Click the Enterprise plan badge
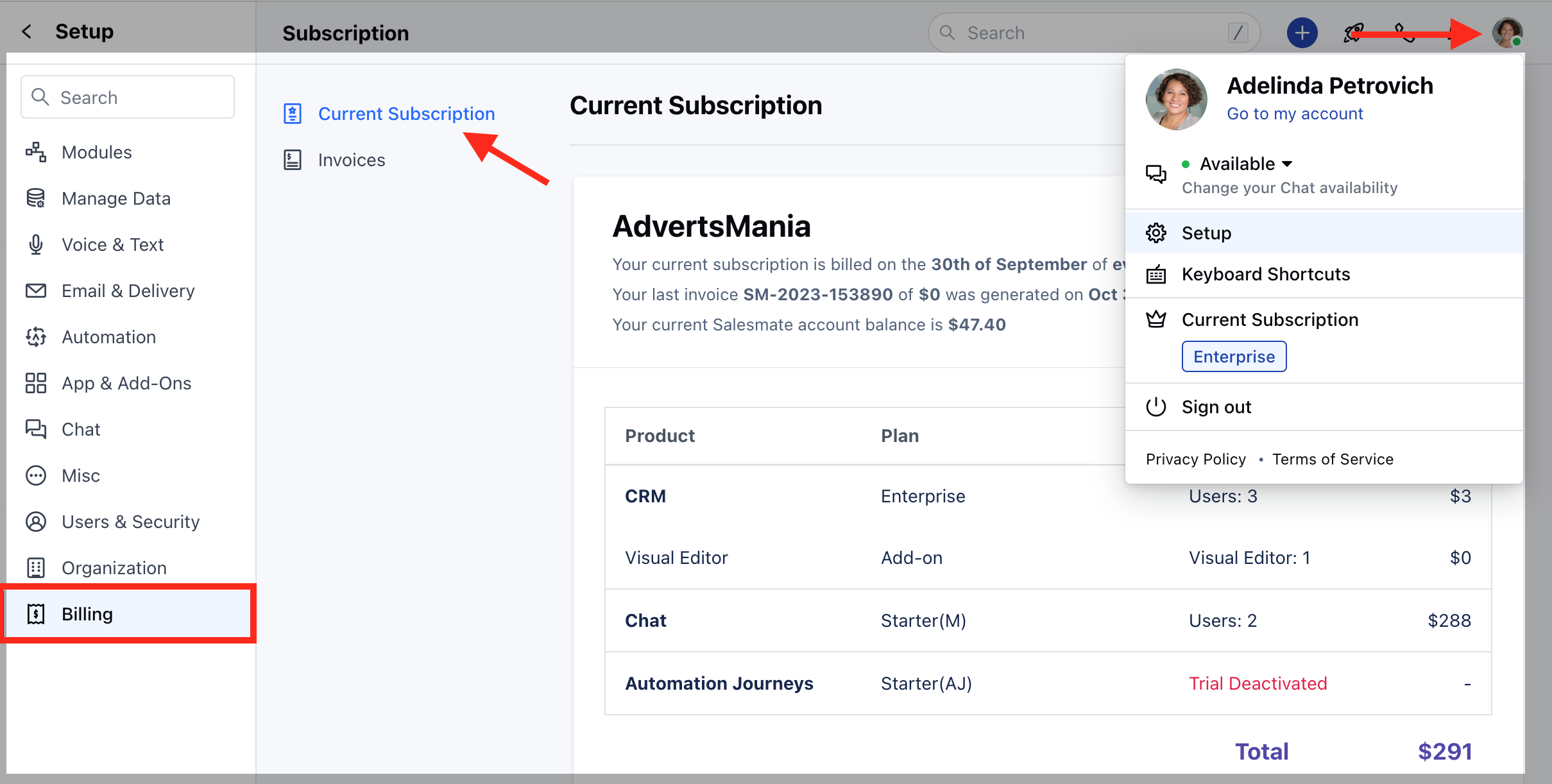 click(x=1233, y=357)
